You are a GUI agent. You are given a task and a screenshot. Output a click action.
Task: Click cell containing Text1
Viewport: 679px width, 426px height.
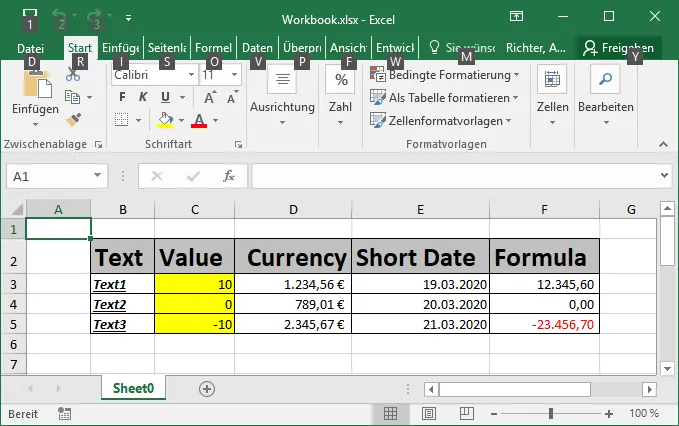click(x=123, y=284)
